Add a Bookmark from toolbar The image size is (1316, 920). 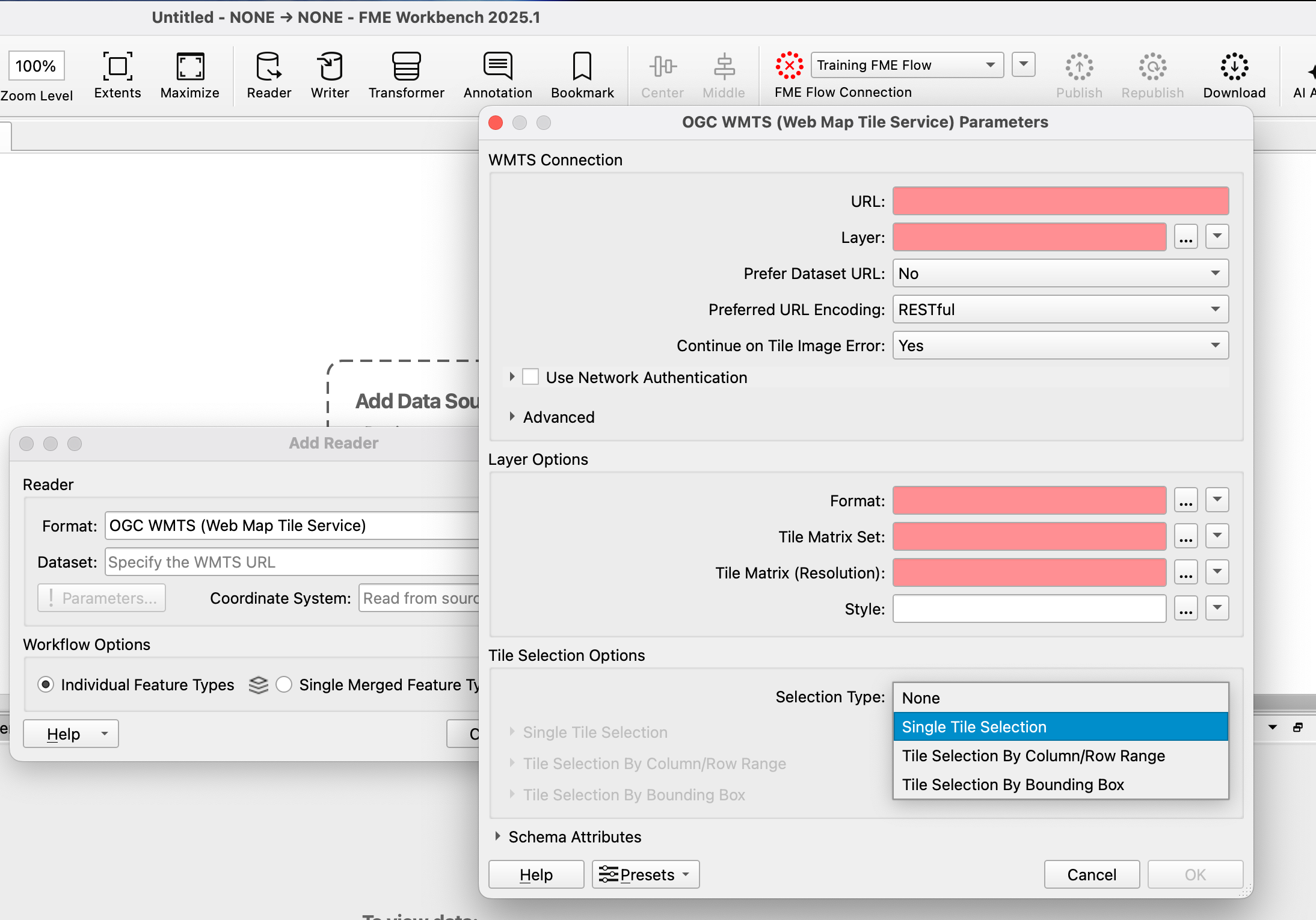point(582,75)
